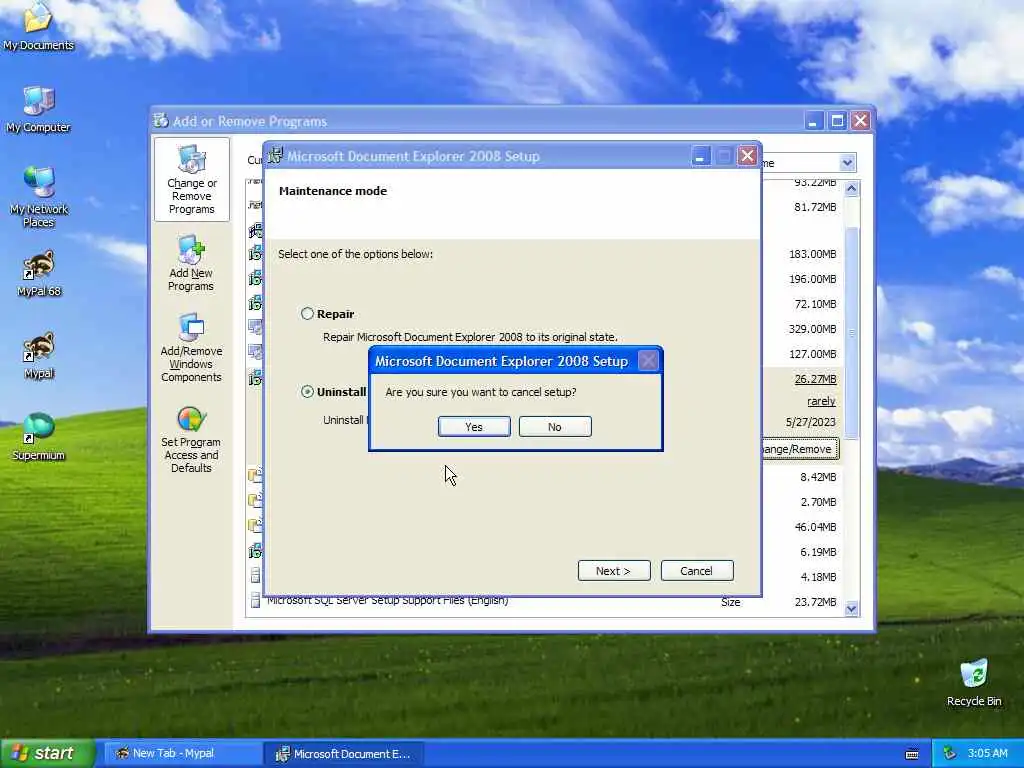Click the system tray notification icon
Viewport: 1024px width, 768px height.
coord(950,754)
